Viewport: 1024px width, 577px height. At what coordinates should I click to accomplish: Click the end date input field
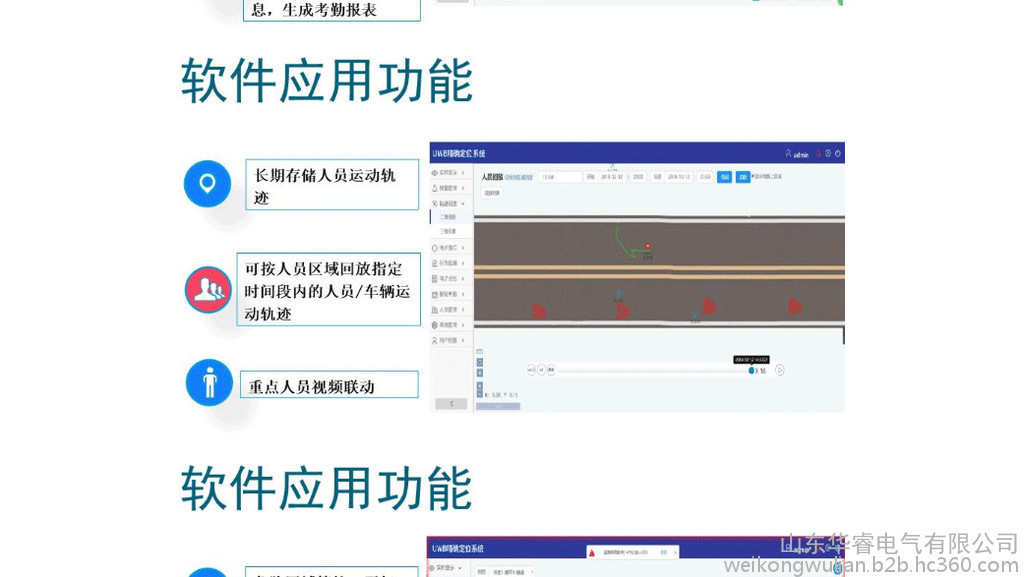pyautogui.click(x=679, y=177)
